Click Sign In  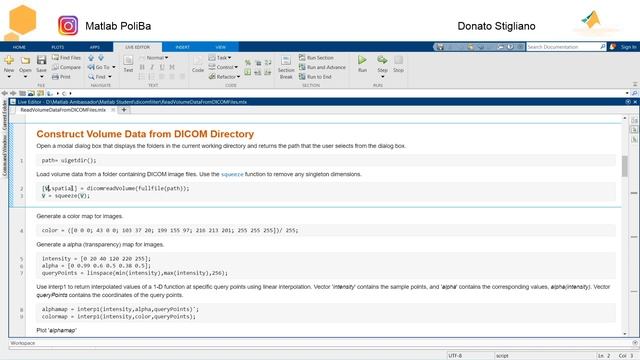click(x=629, y=47)
